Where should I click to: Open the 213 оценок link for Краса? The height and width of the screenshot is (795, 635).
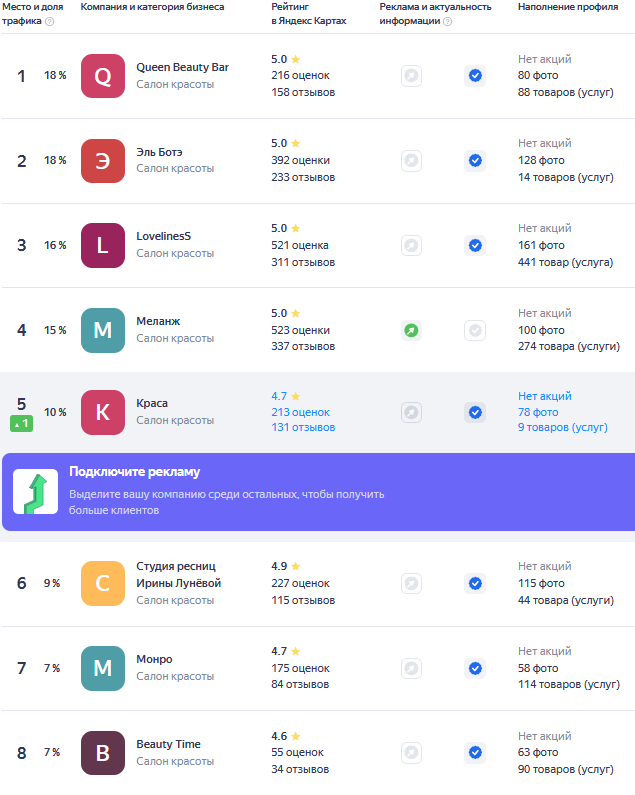[x=300, y=412]
